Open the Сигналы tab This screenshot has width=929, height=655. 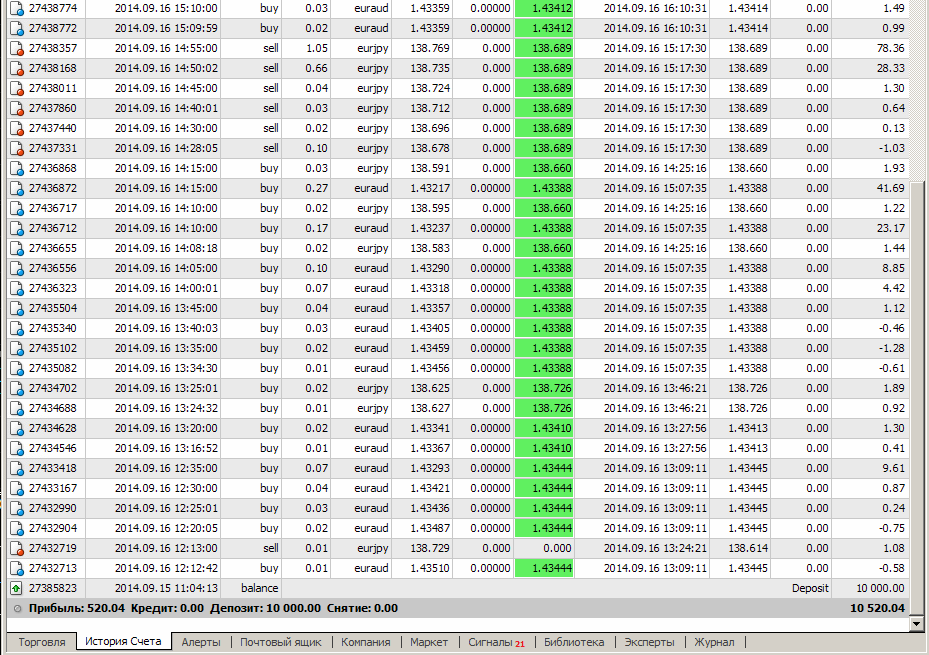click(x=496, y=642)
